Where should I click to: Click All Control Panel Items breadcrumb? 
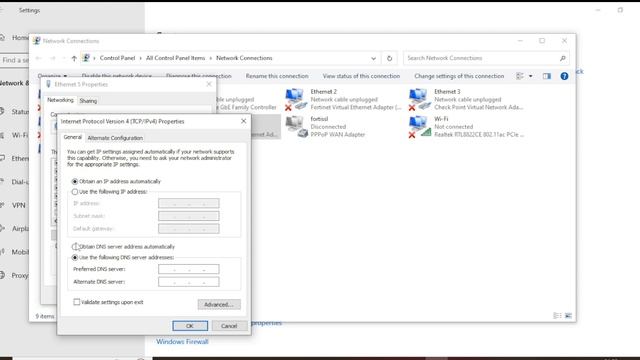point(176,58)
